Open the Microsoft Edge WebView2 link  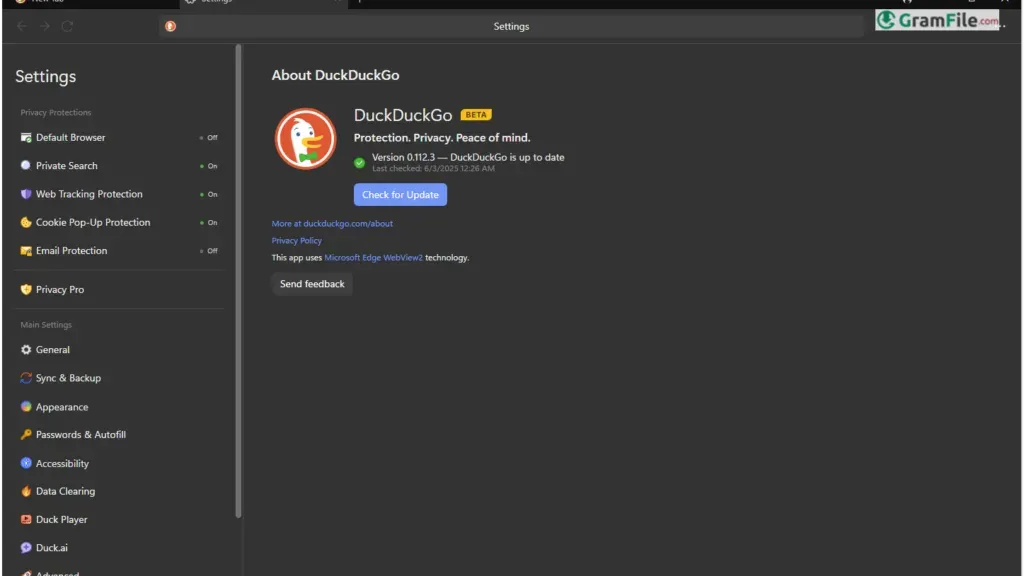tap(374, 257)
